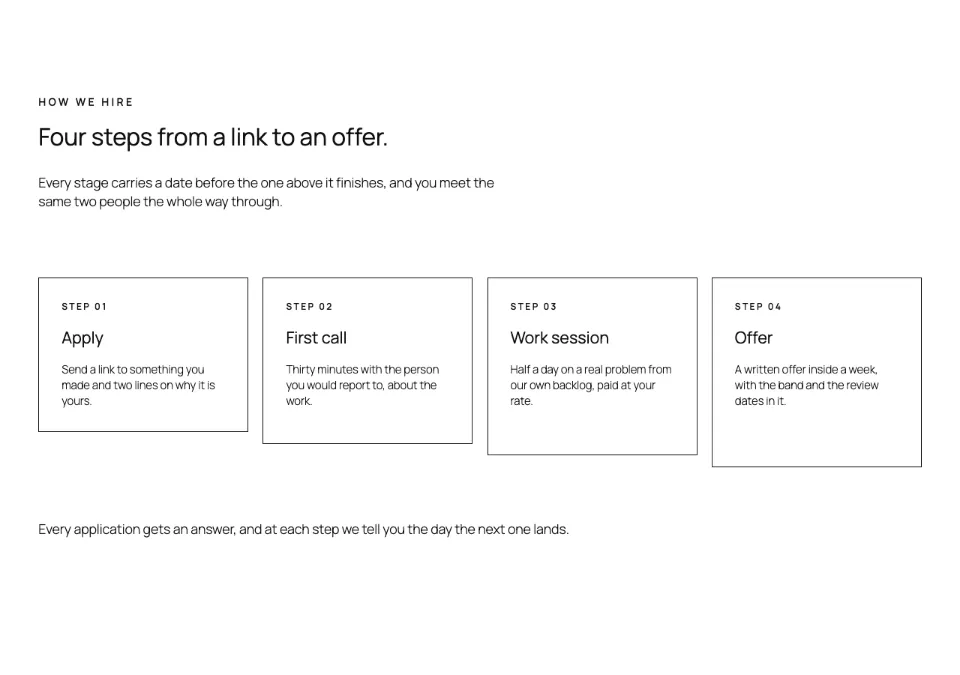Click the 'HOW WE HIRE' eyebrow label
Image resolution: width=960 pixels, height=675 pixels.
pos(86,102)
